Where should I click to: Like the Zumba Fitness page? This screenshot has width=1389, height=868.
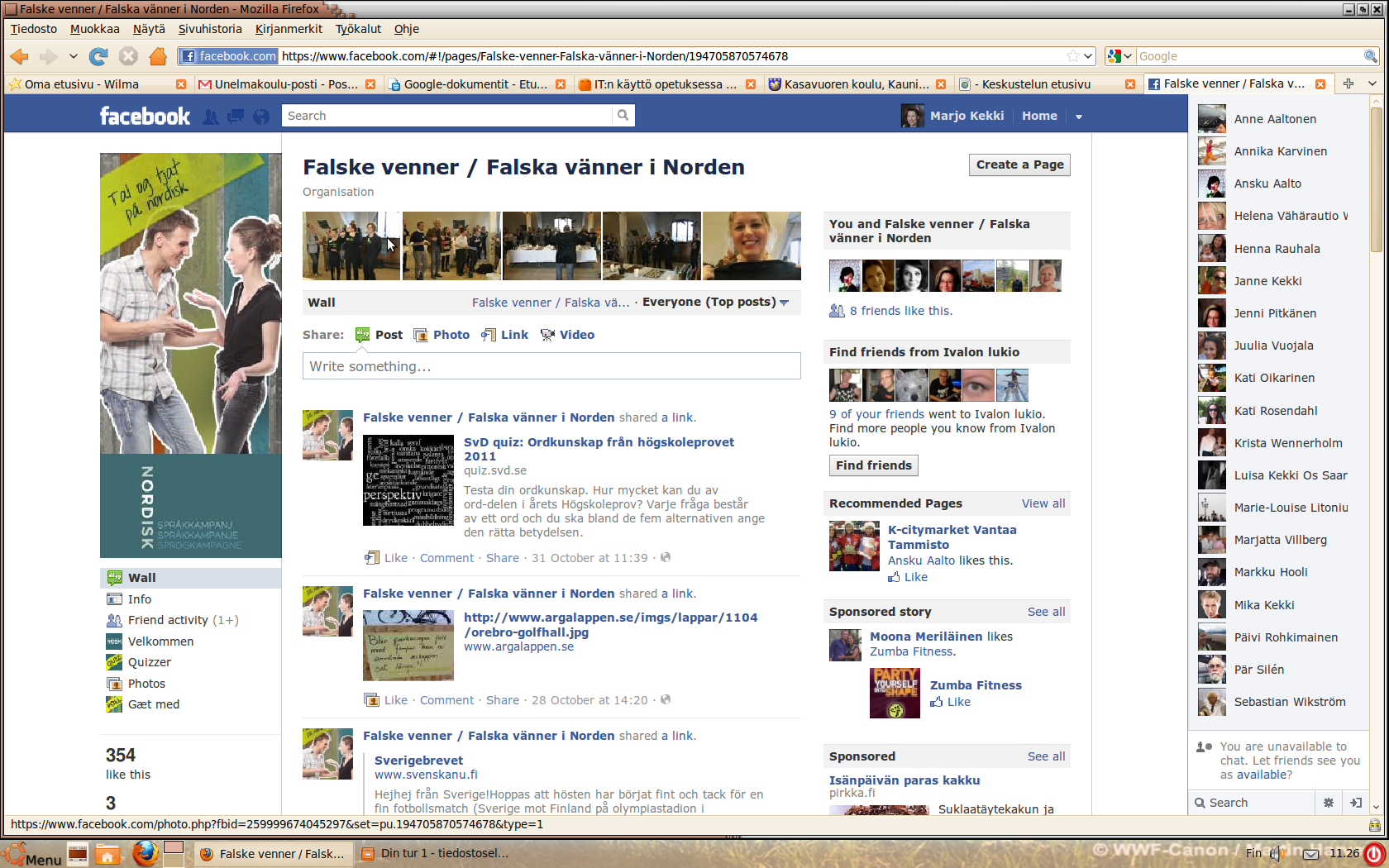point(950,702)
